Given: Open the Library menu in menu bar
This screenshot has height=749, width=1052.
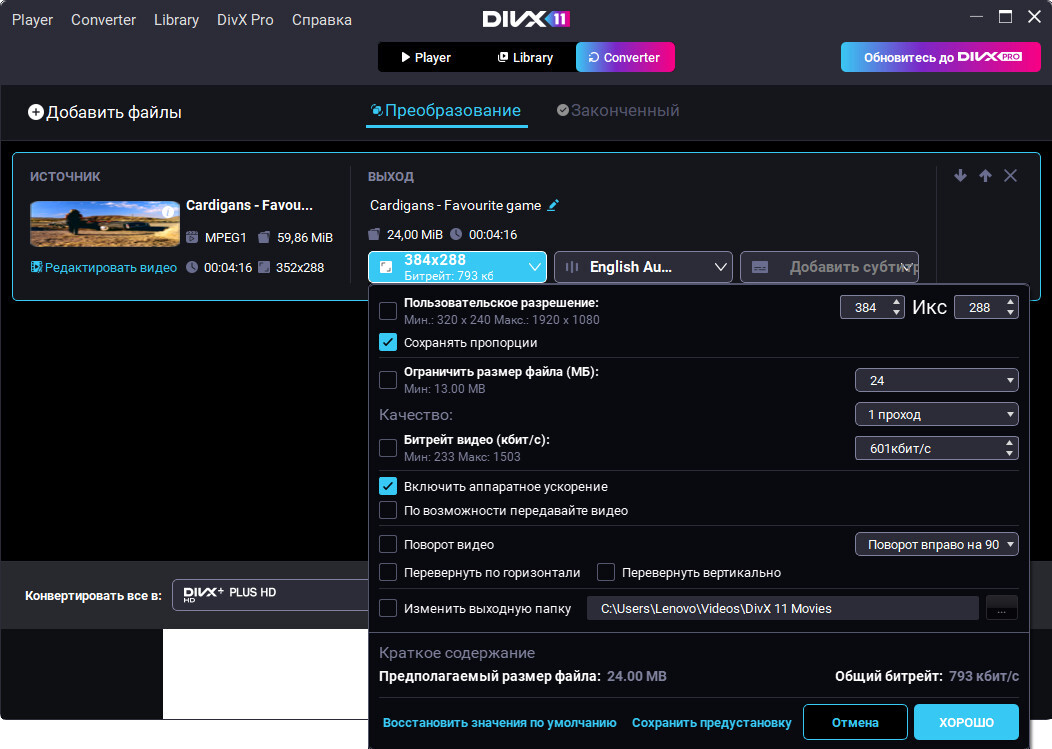Looking at the screenshot, I should 176,19.
